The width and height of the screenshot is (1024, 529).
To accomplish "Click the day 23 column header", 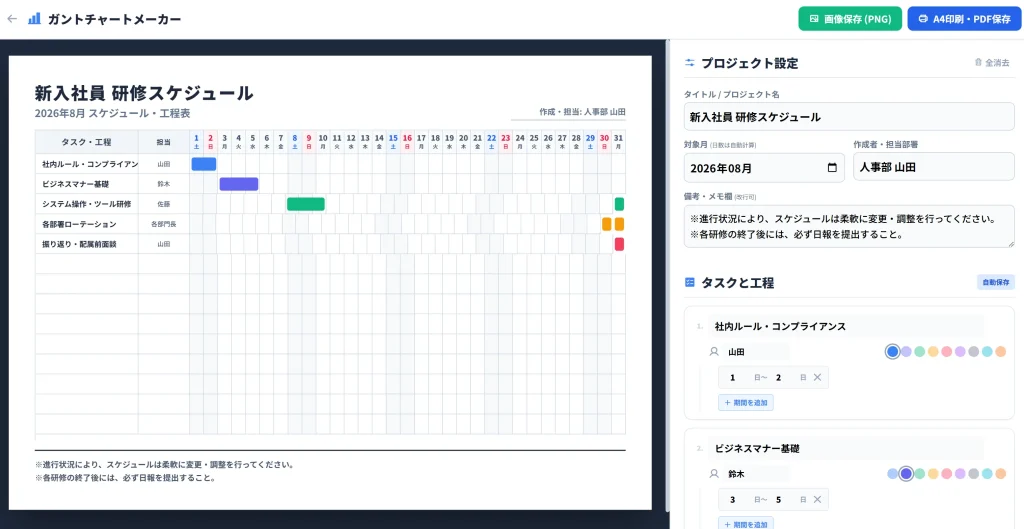I will [x=505, y=141].
